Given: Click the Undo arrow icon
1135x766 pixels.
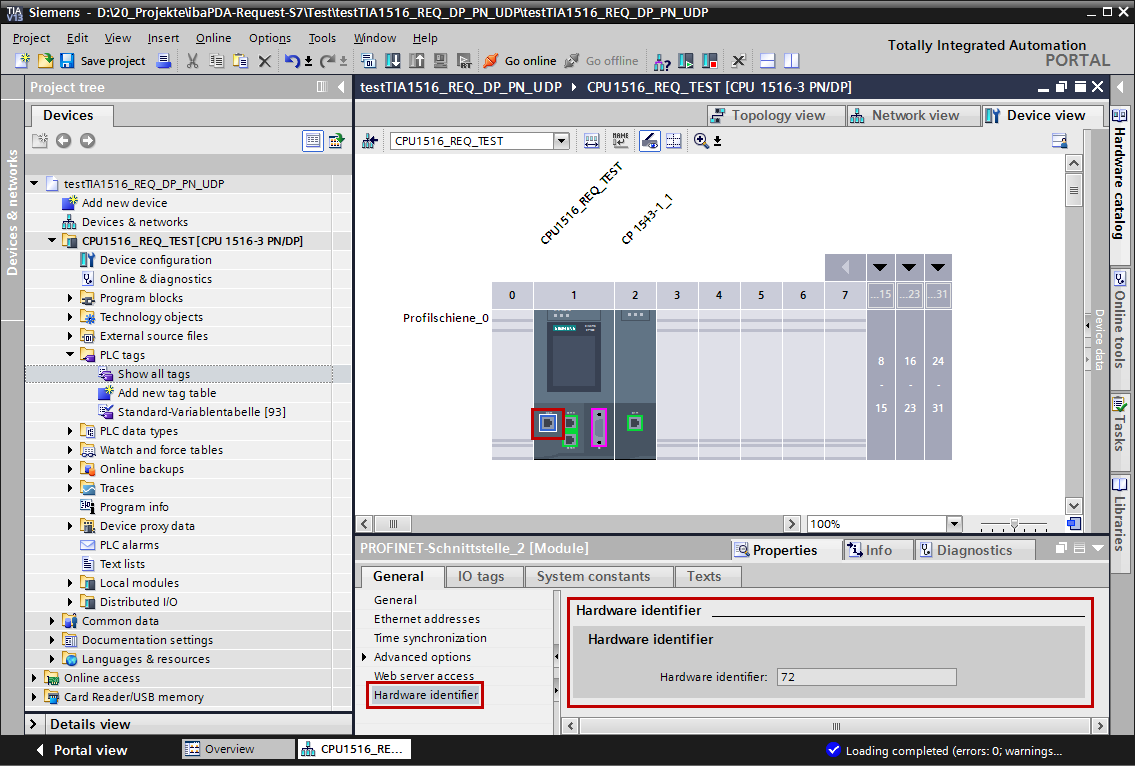Looking at the screenshot, I should click(x=291, y=61).
